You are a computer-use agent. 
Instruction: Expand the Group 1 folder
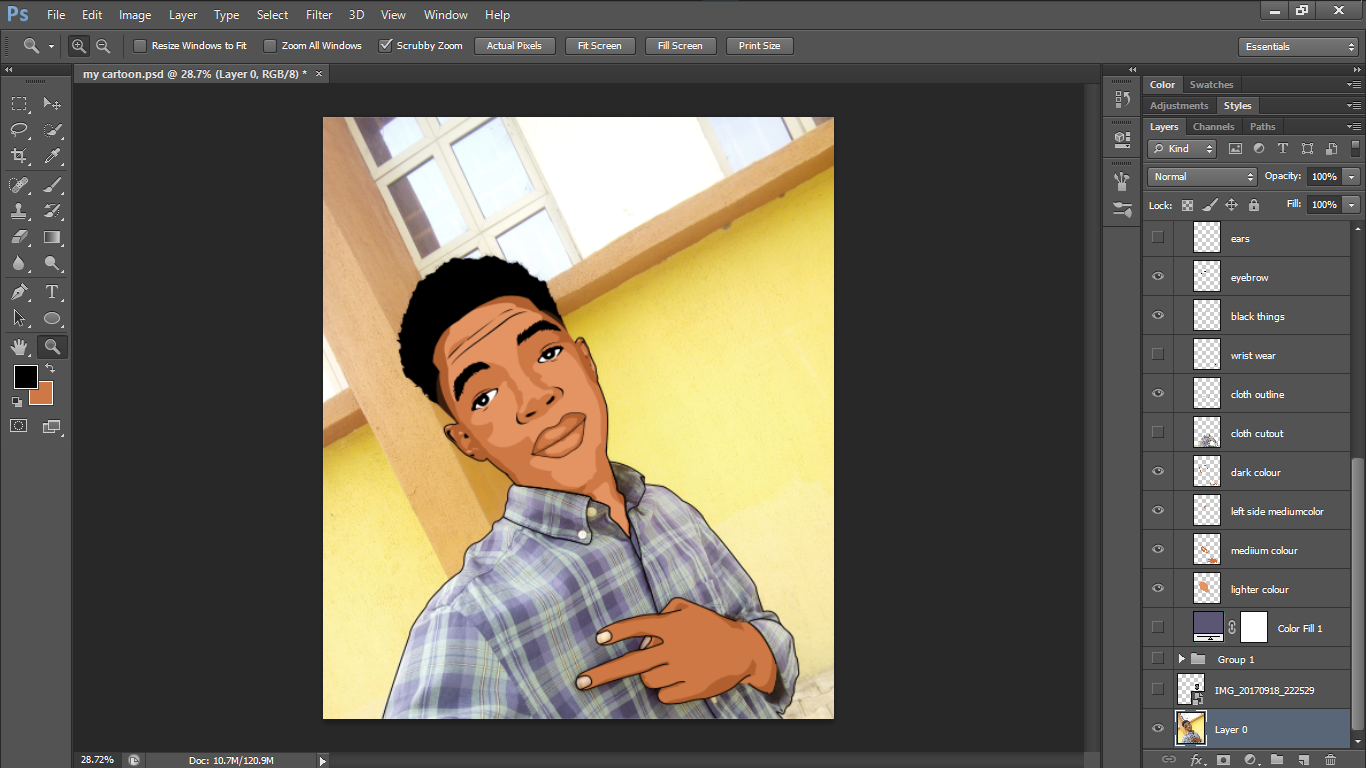(1181, 659)
